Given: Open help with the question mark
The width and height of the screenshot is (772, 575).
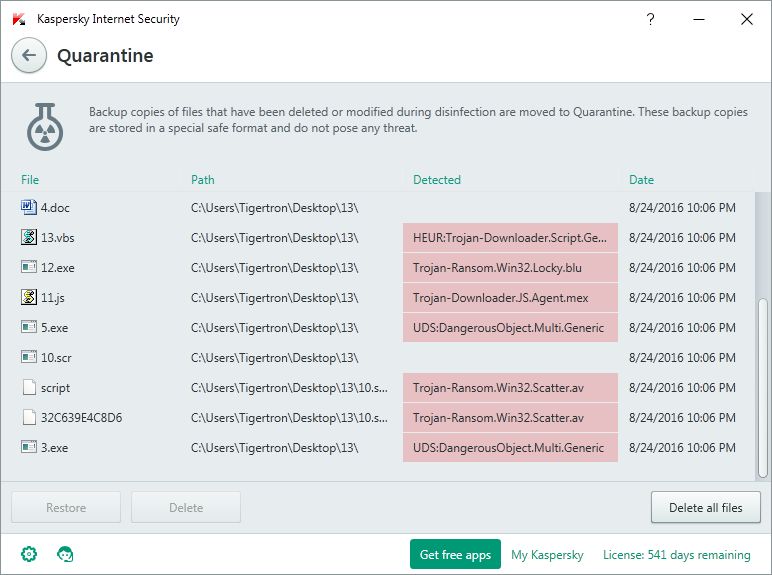Looking at the screenshot, I should click(x=650, y=19).
